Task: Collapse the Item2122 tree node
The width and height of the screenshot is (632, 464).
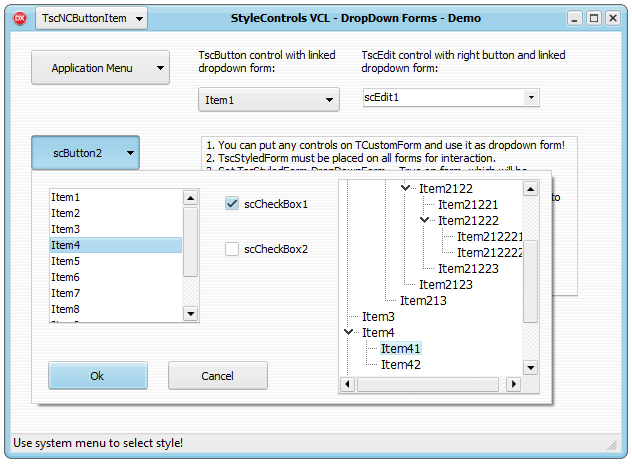Action: [405, 188]
